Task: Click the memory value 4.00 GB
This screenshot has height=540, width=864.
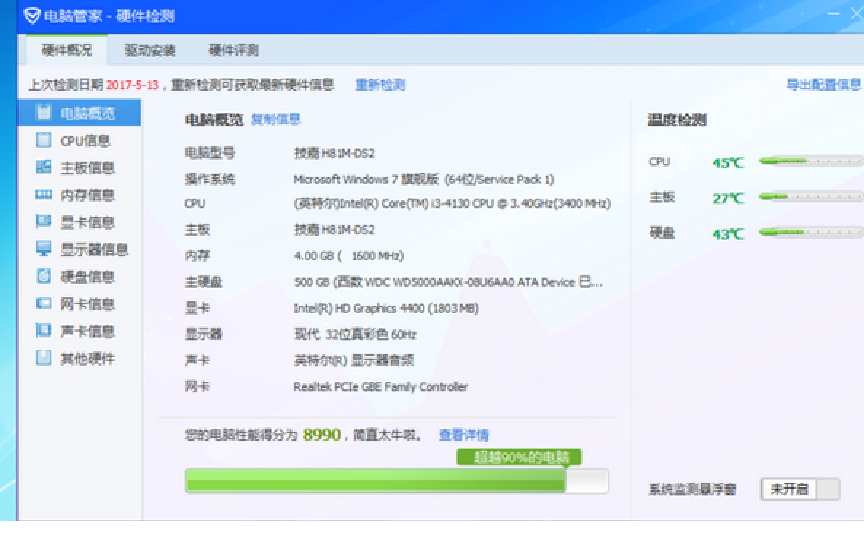Action: [x=349, y=256]
